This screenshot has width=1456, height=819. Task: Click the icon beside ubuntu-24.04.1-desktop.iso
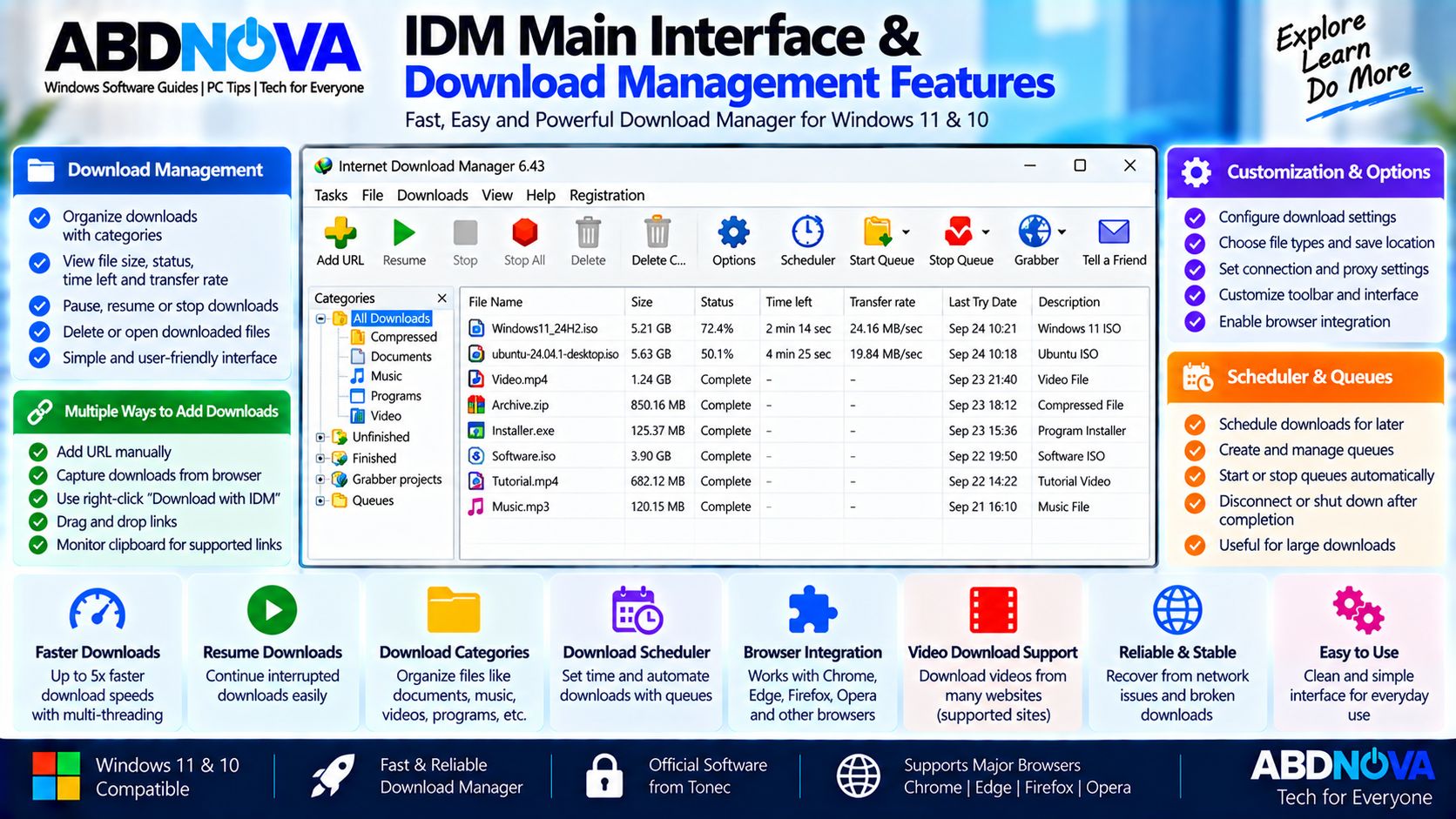coord(476,353)
